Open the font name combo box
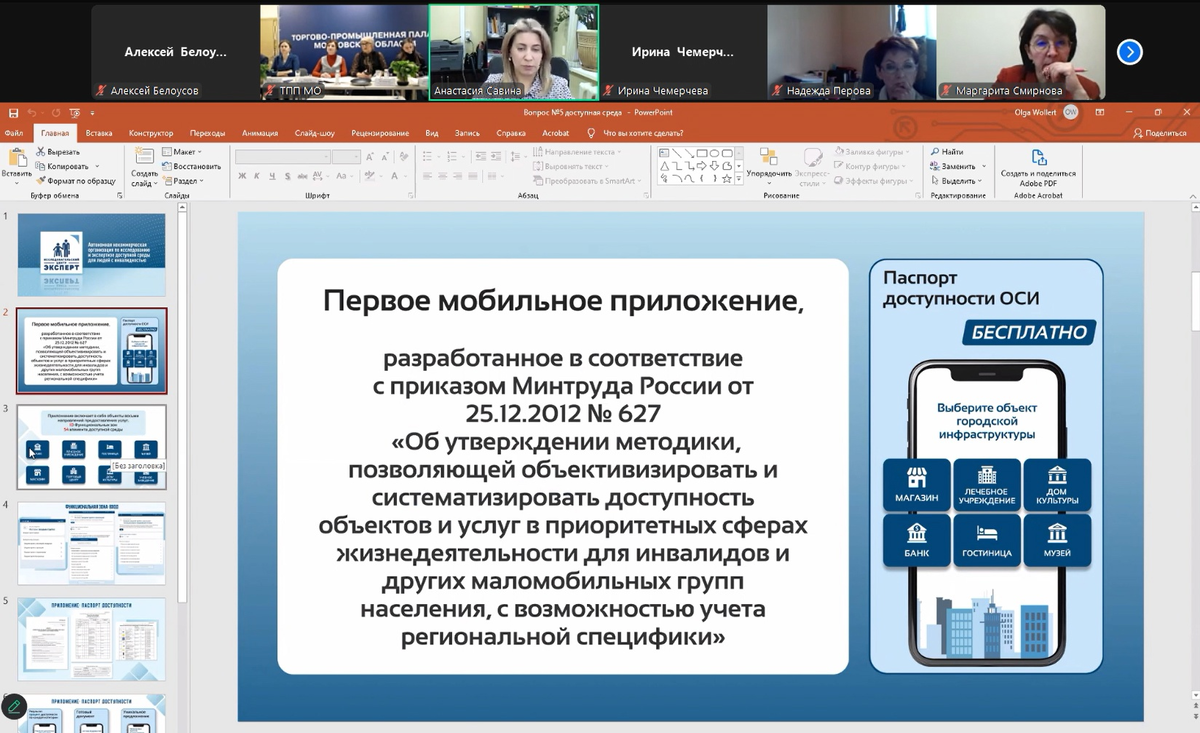 click(x=282, y=157)
